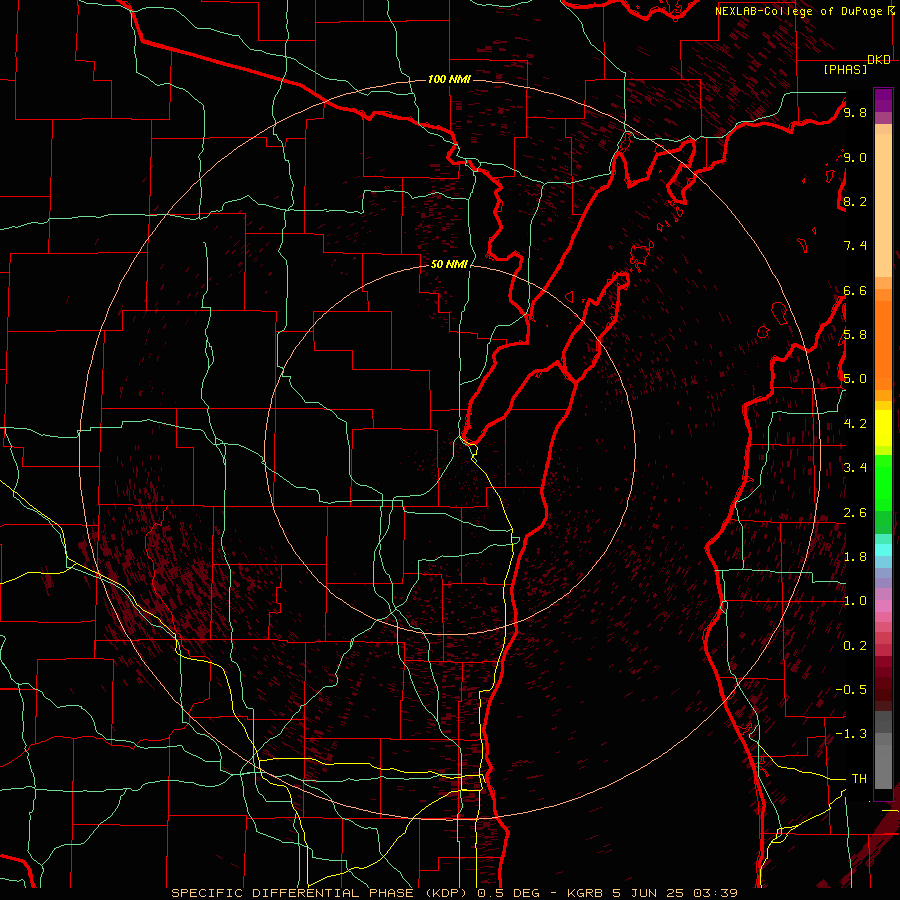Click the 9.0 value on the color scale

click(x=855, y=157)
